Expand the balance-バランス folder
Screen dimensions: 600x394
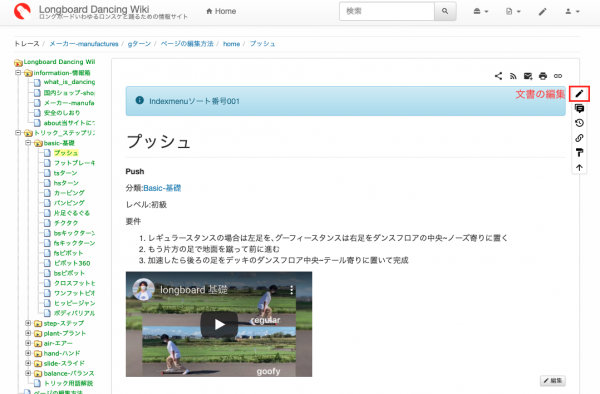click(28, 373)
